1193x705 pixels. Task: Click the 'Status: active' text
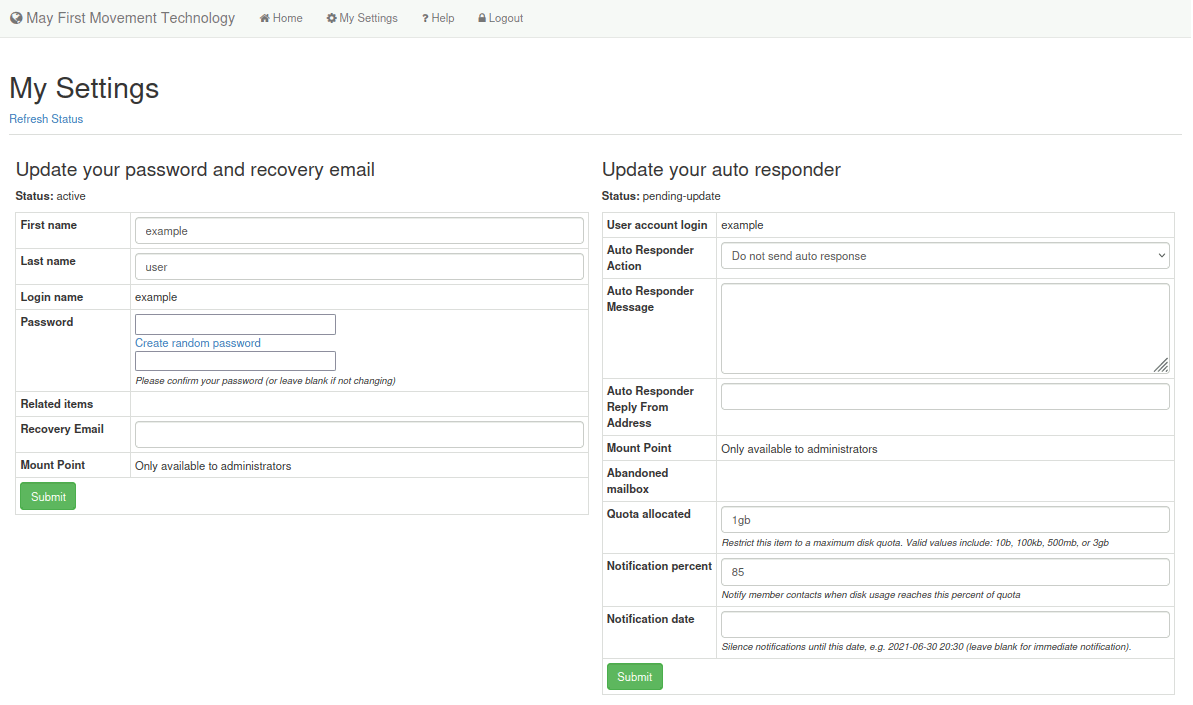point(50,196)
